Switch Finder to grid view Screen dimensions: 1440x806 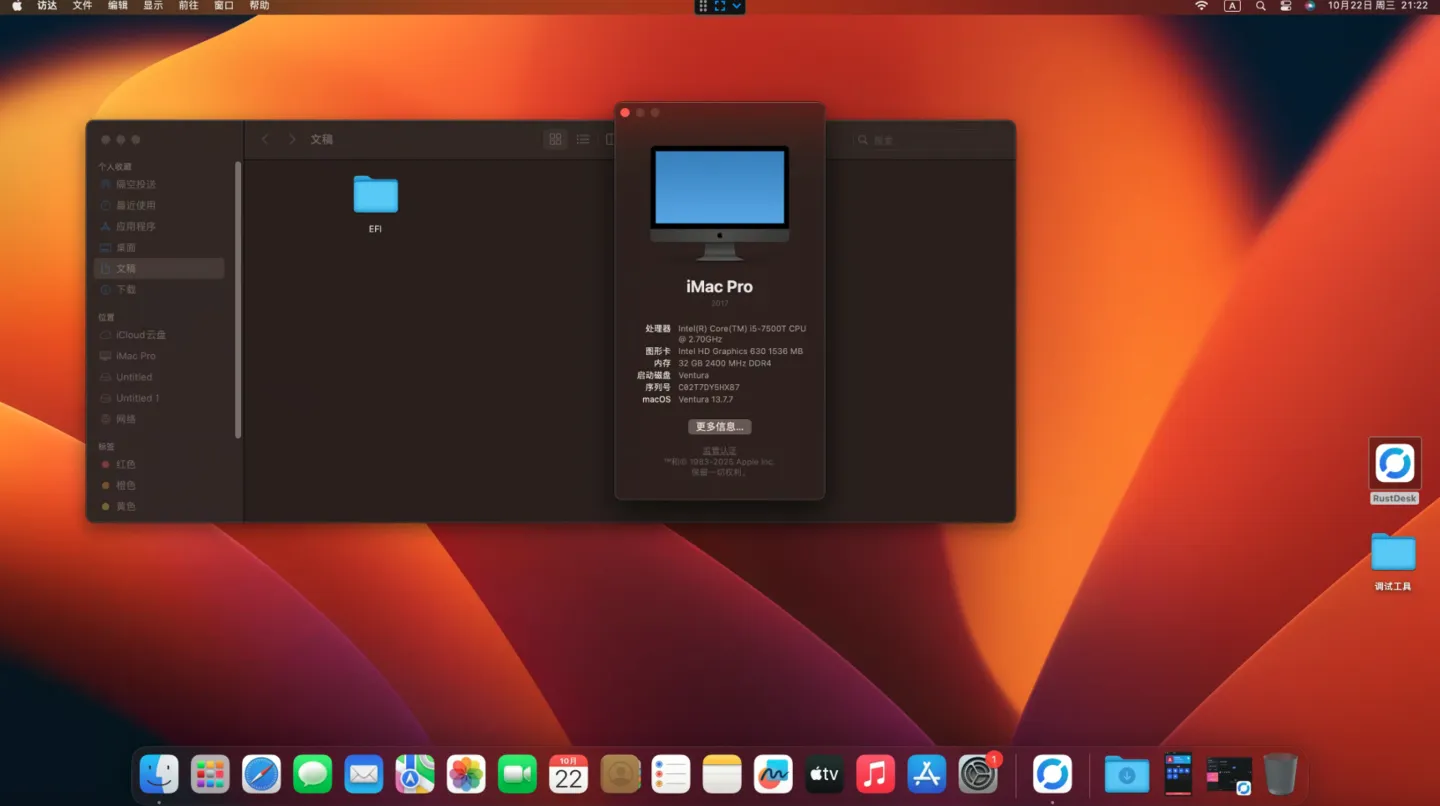pyautogui.click(x=555, y=139)
